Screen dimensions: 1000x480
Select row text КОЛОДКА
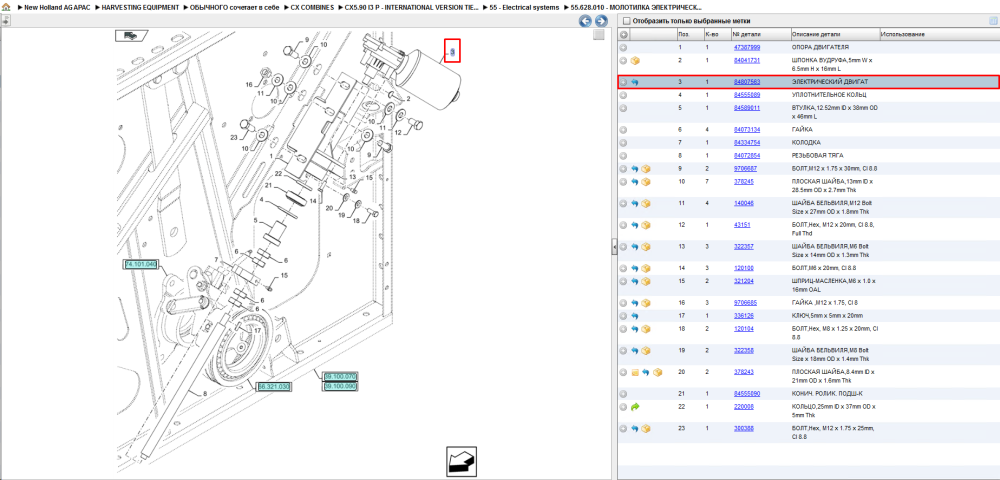click(x=806, y=142)
